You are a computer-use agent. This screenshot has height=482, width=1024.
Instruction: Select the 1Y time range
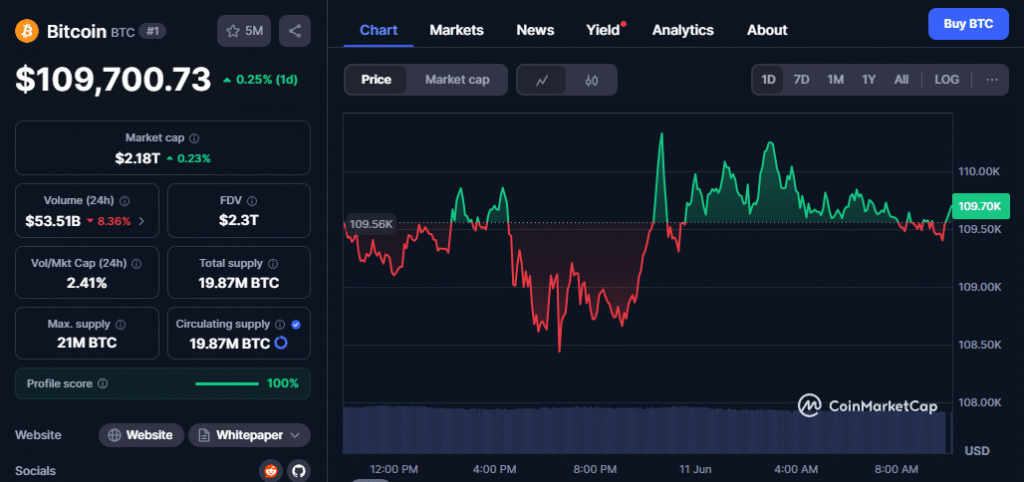tap(868, 80)
